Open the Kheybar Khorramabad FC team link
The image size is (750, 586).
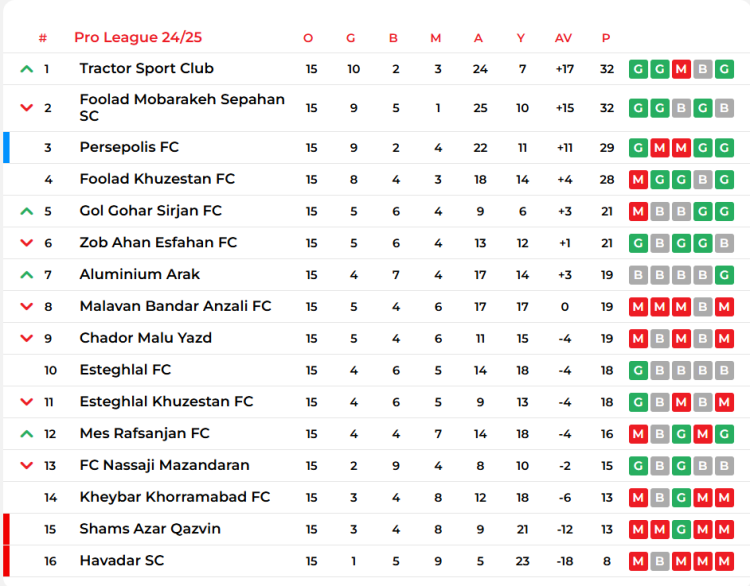tap(174, 497)
